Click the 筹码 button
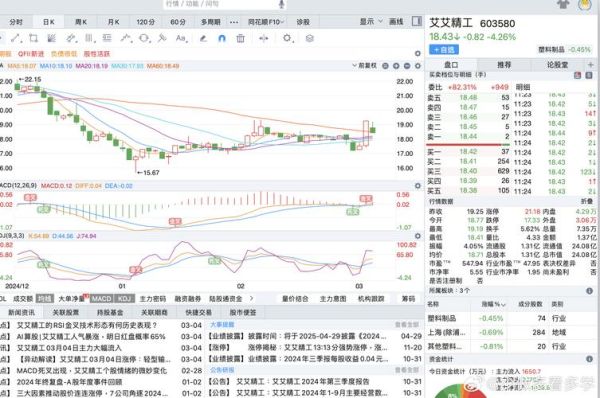 pyautogui.click(x=408, y=298)
